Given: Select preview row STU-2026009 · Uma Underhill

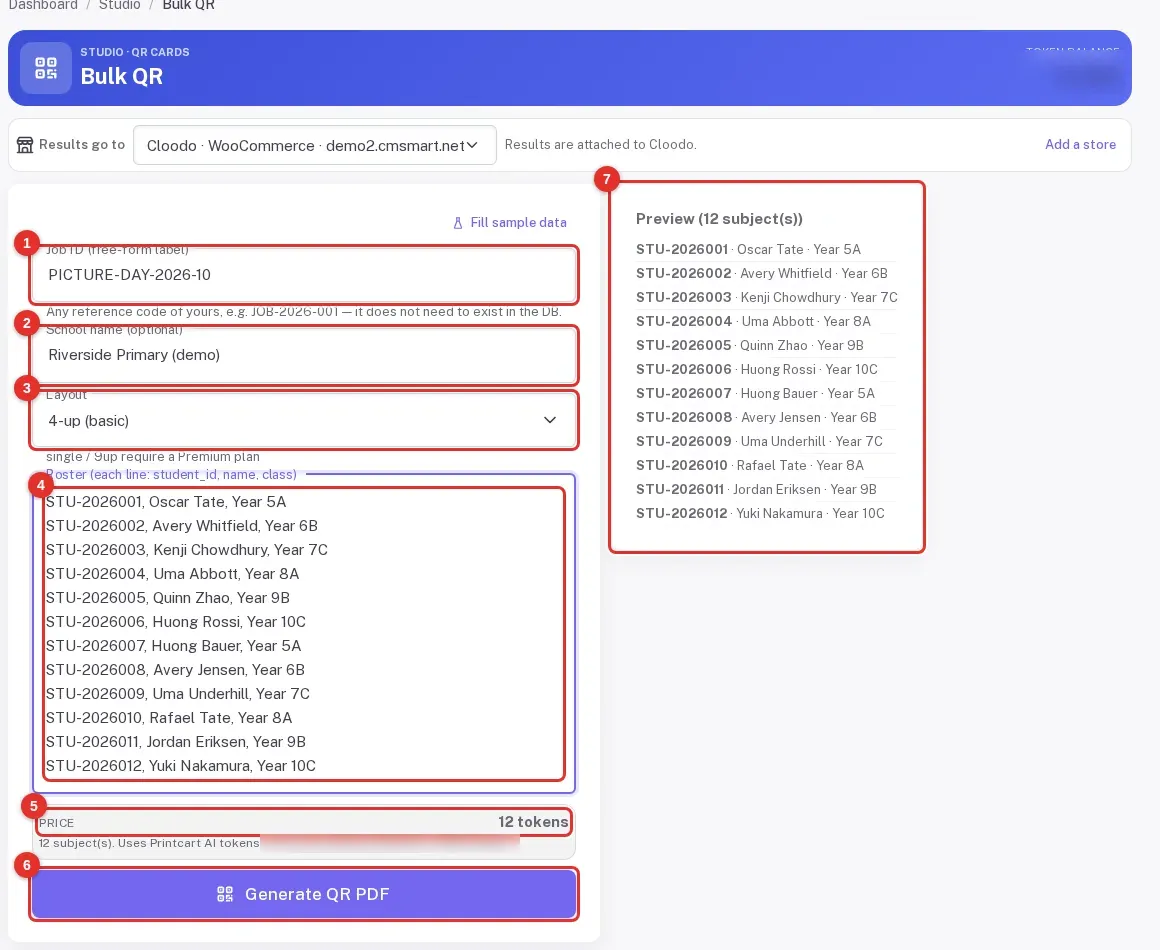Looking at the screenshot, I should pyautogui.click(x=759, y=442).
